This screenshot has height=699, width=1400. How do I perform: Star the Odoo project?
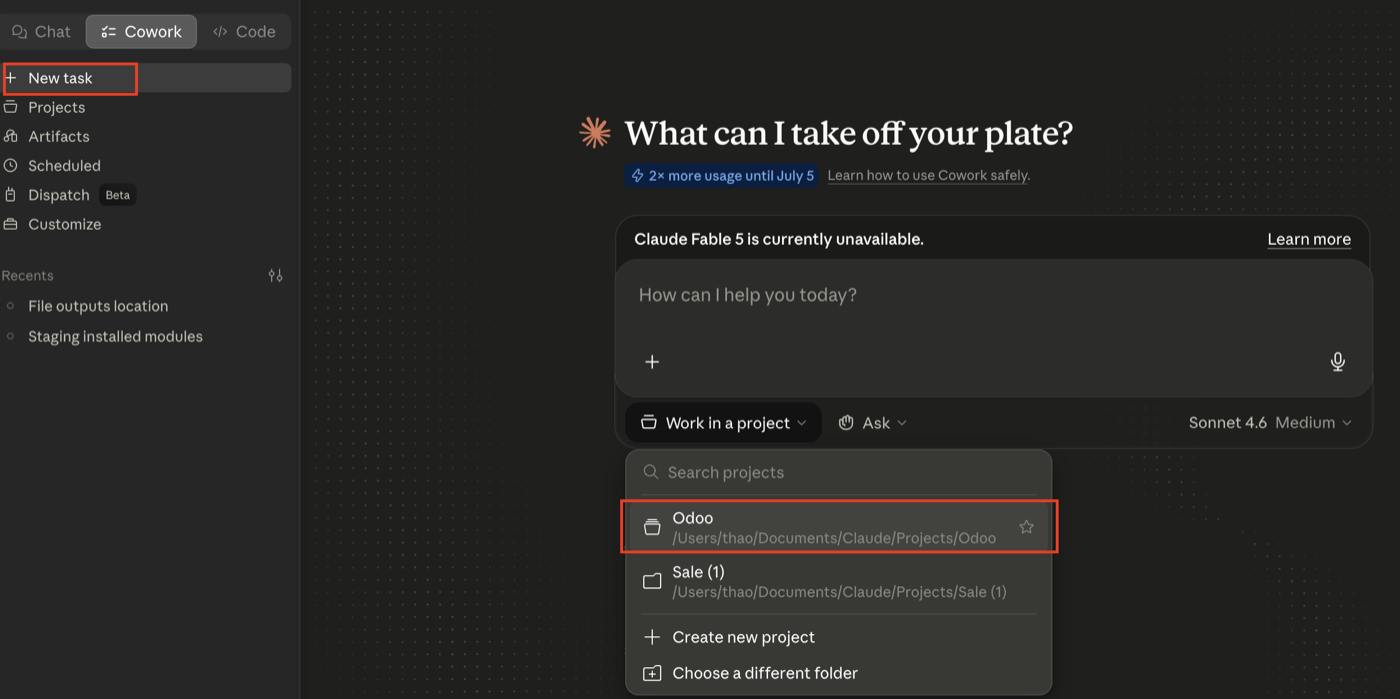pos(1026,527)
